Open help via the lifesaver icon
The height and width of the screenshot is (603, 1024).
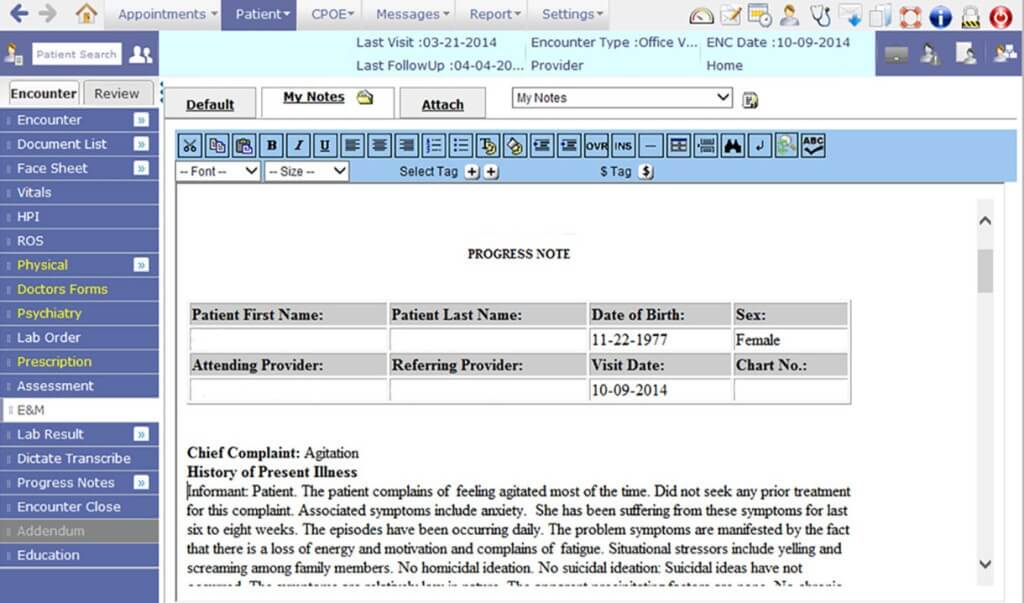coord(908,15)
